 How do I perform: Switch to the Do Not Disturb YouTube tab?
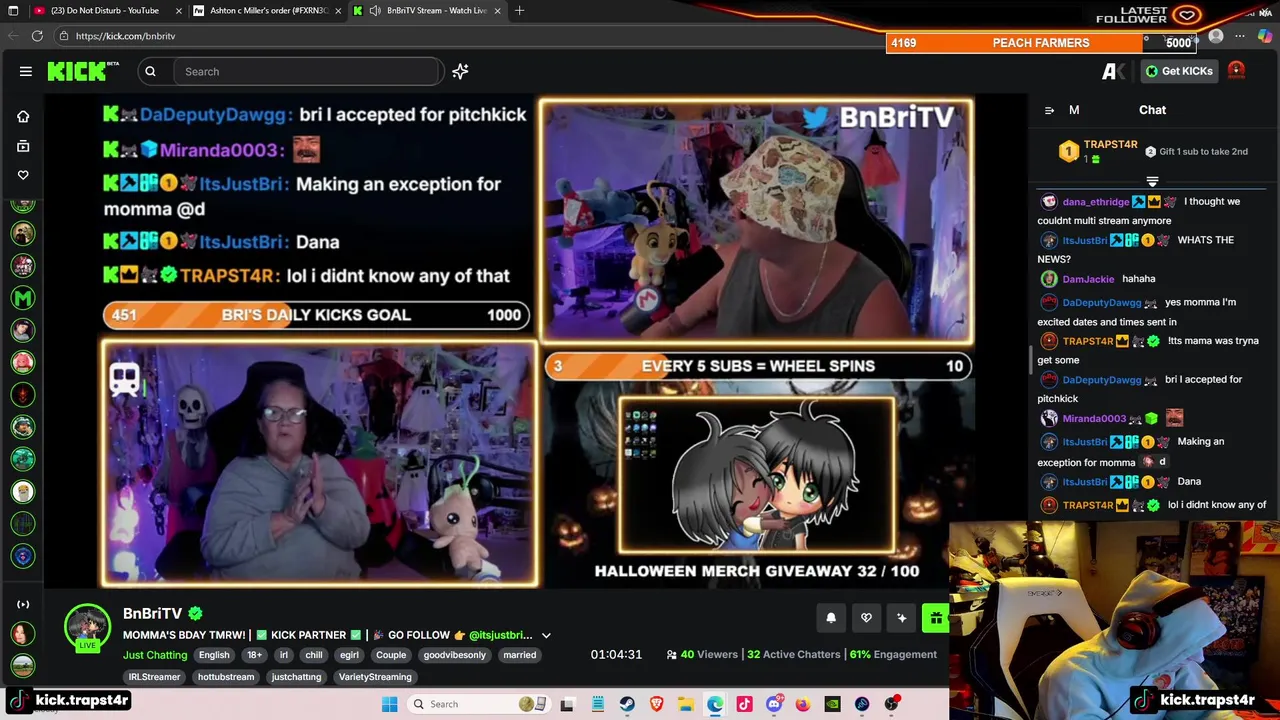tap(105, 10)
